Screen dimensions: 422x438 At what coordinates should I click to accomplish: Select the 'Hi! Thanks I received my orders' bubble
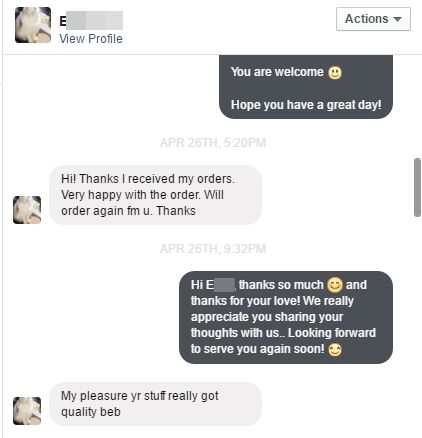(155, 195)
